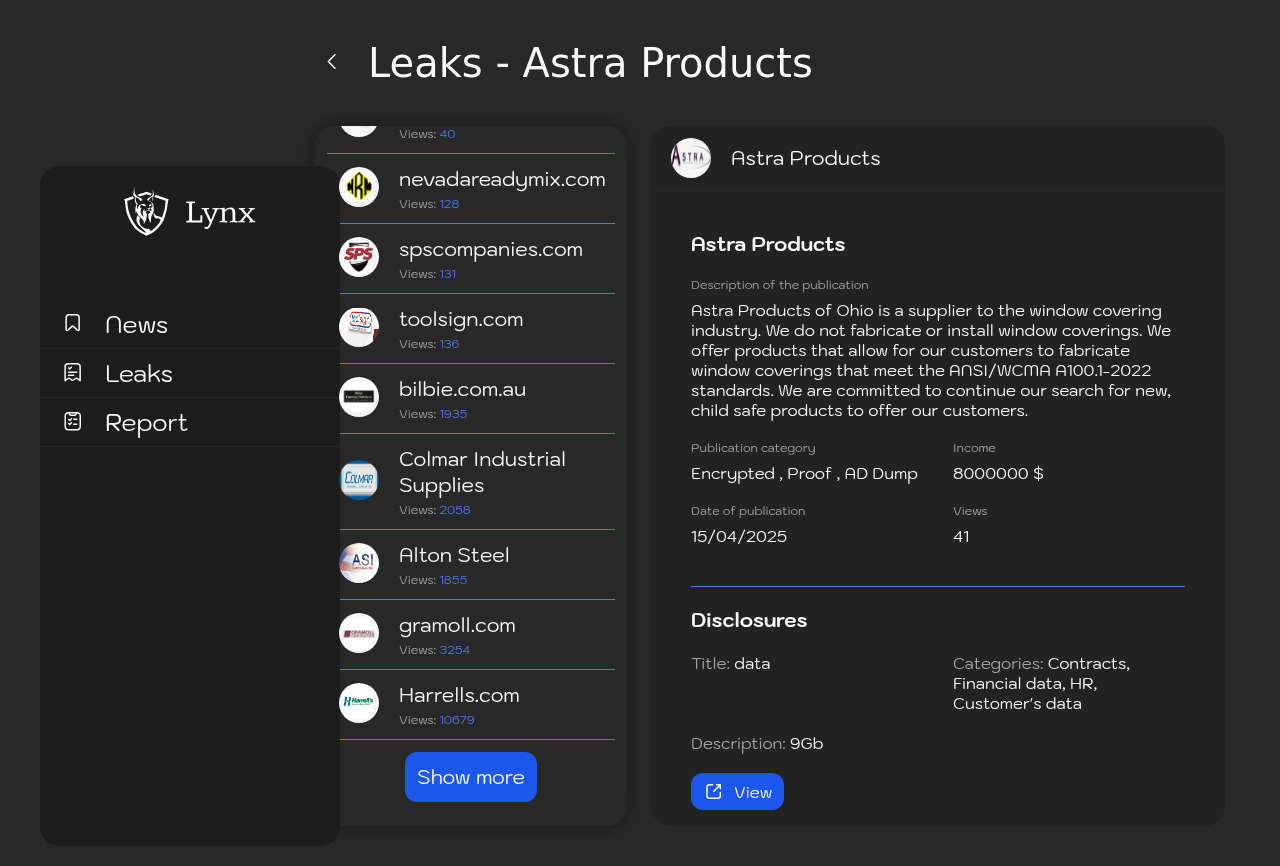
Task: Click the disclosure Title: data text
Action: [x=731, y=664]
